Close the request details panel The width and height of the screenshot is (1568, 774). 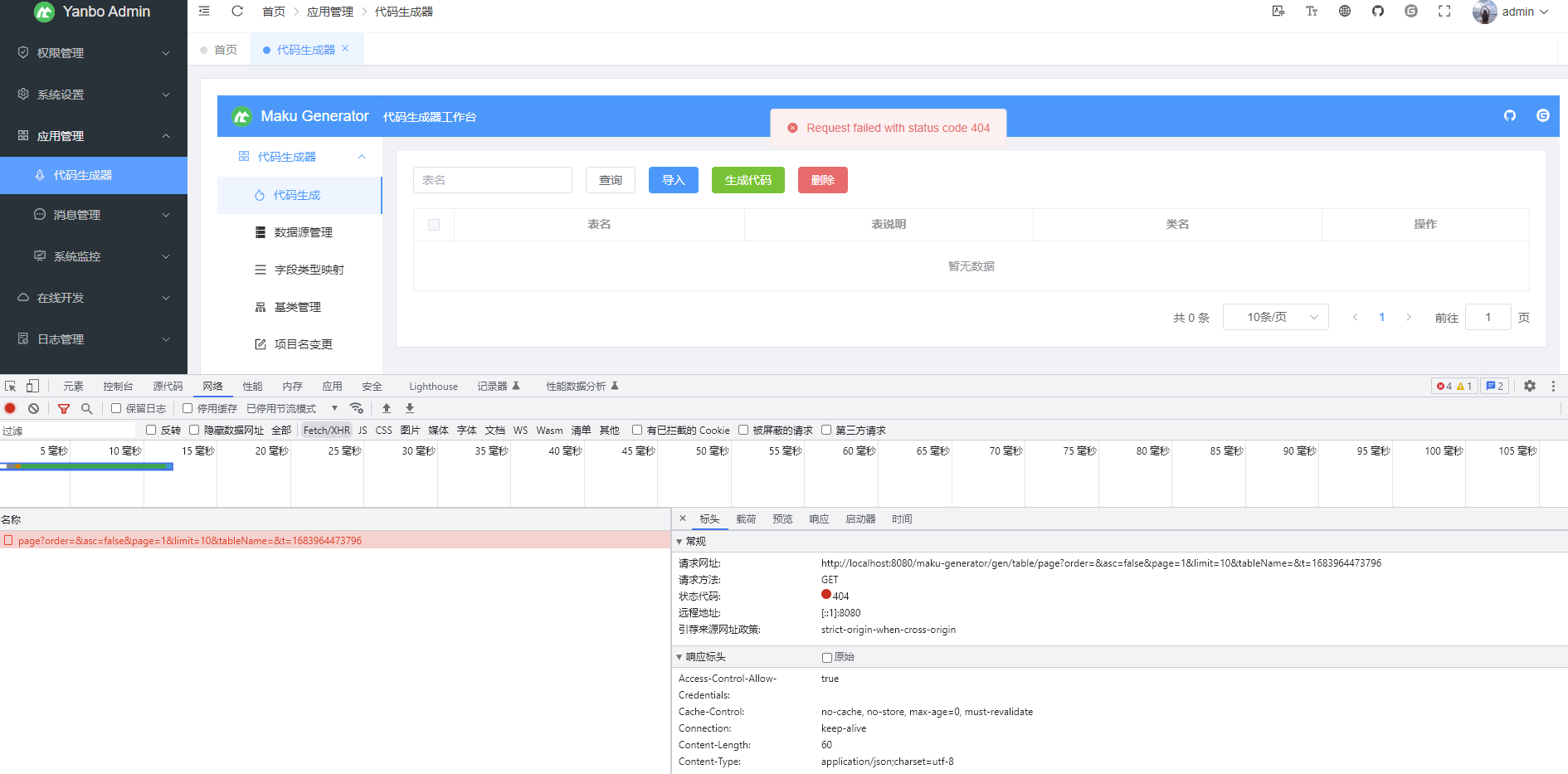click(683, 518)
